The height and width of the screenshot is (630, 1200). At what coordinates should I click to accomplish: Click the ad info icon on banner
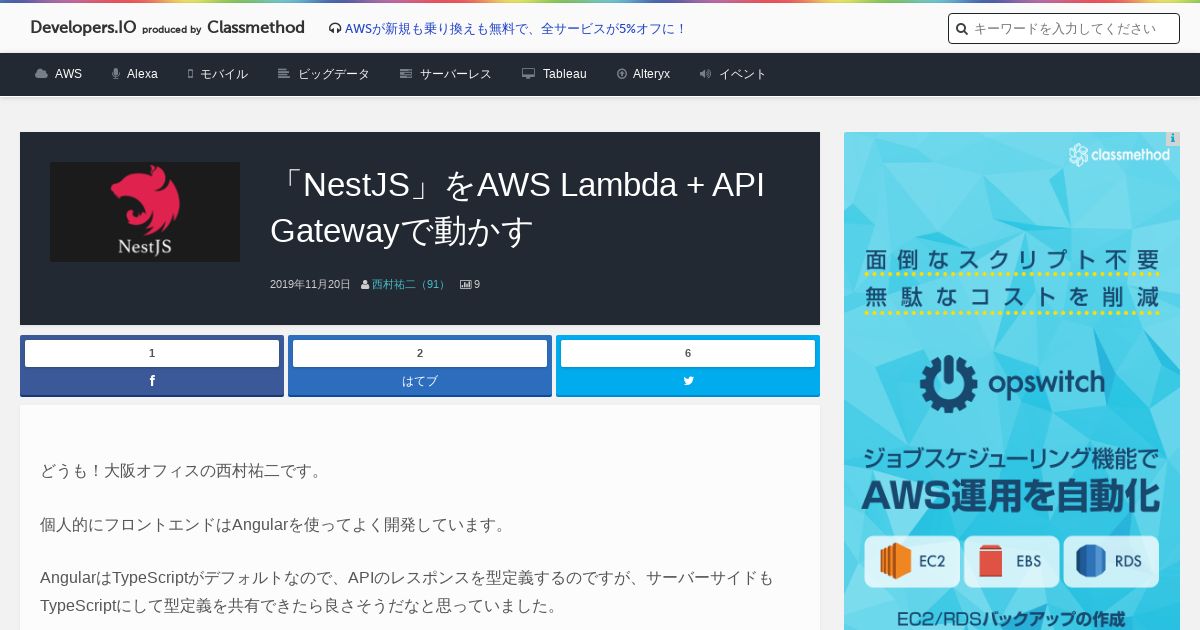tap(1172, 139)
